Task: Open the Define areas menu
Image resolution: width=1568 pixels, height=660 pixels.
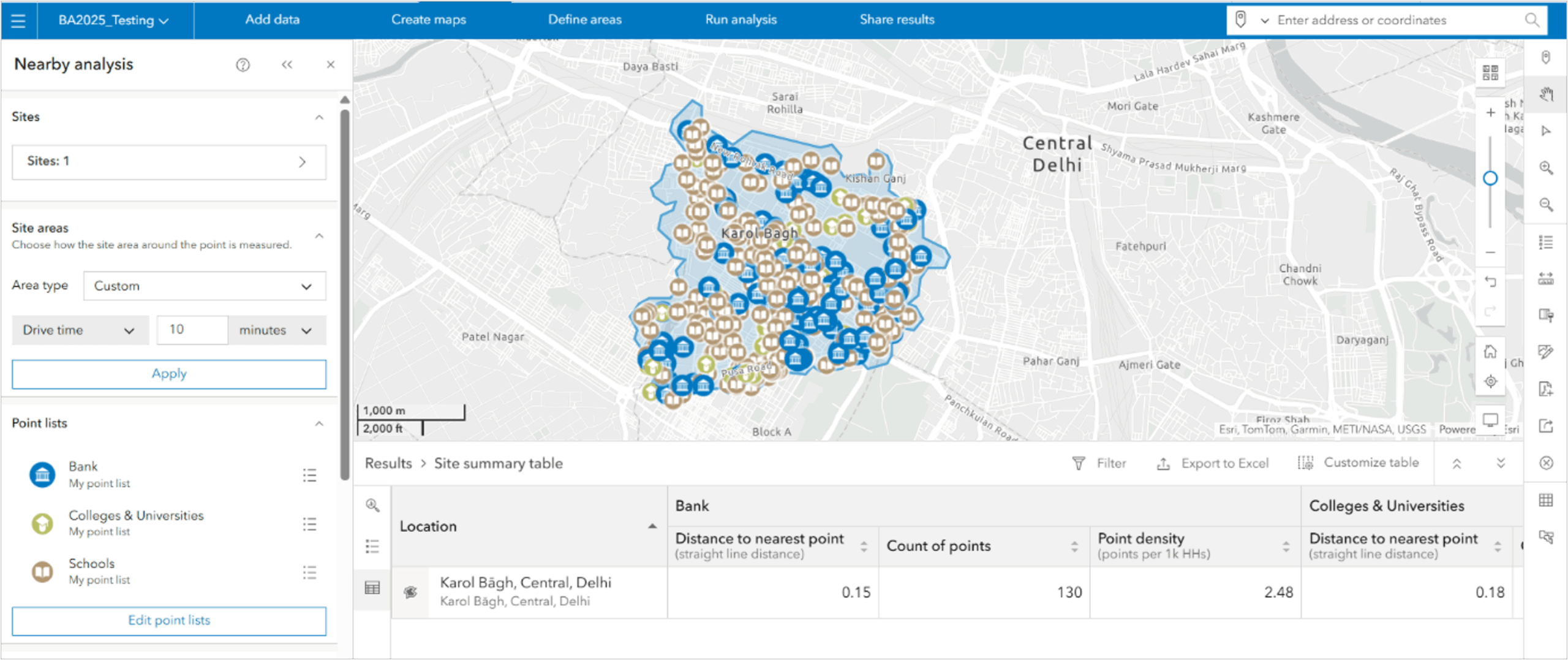Action: (x=584, y=20)
